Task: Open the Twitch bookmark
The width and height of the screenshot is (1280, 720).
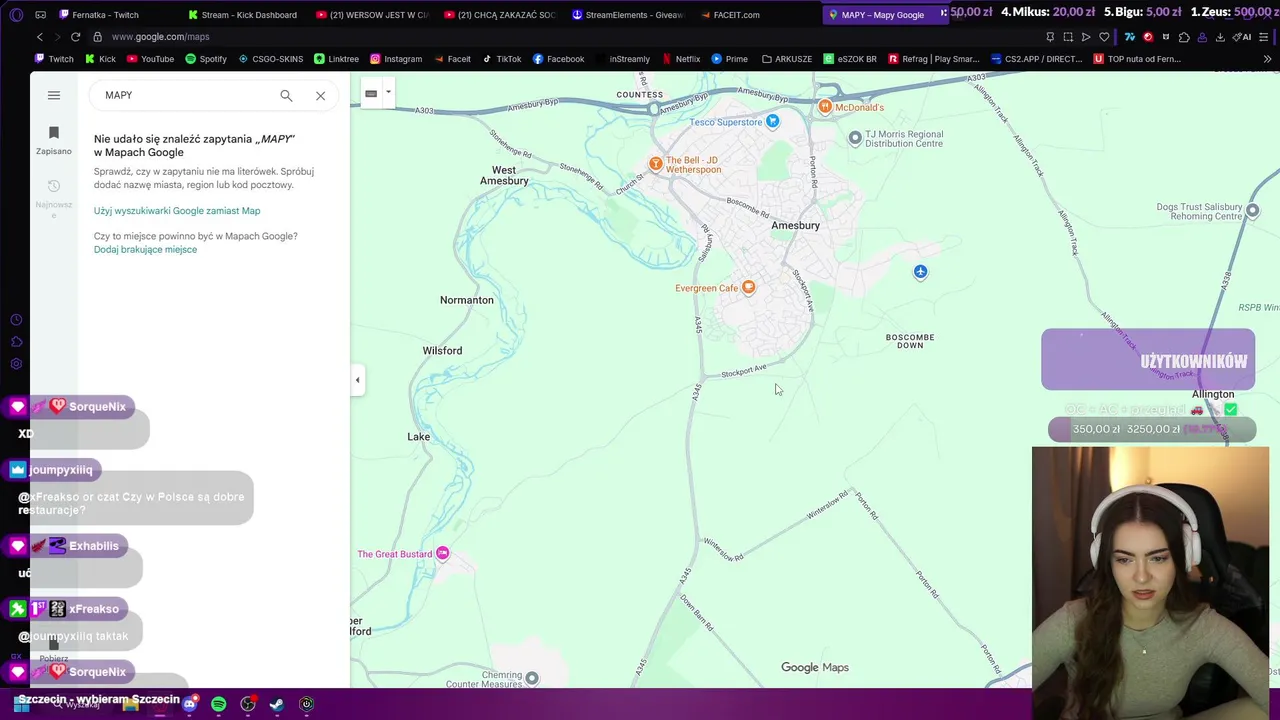Action: click(54, 59)
